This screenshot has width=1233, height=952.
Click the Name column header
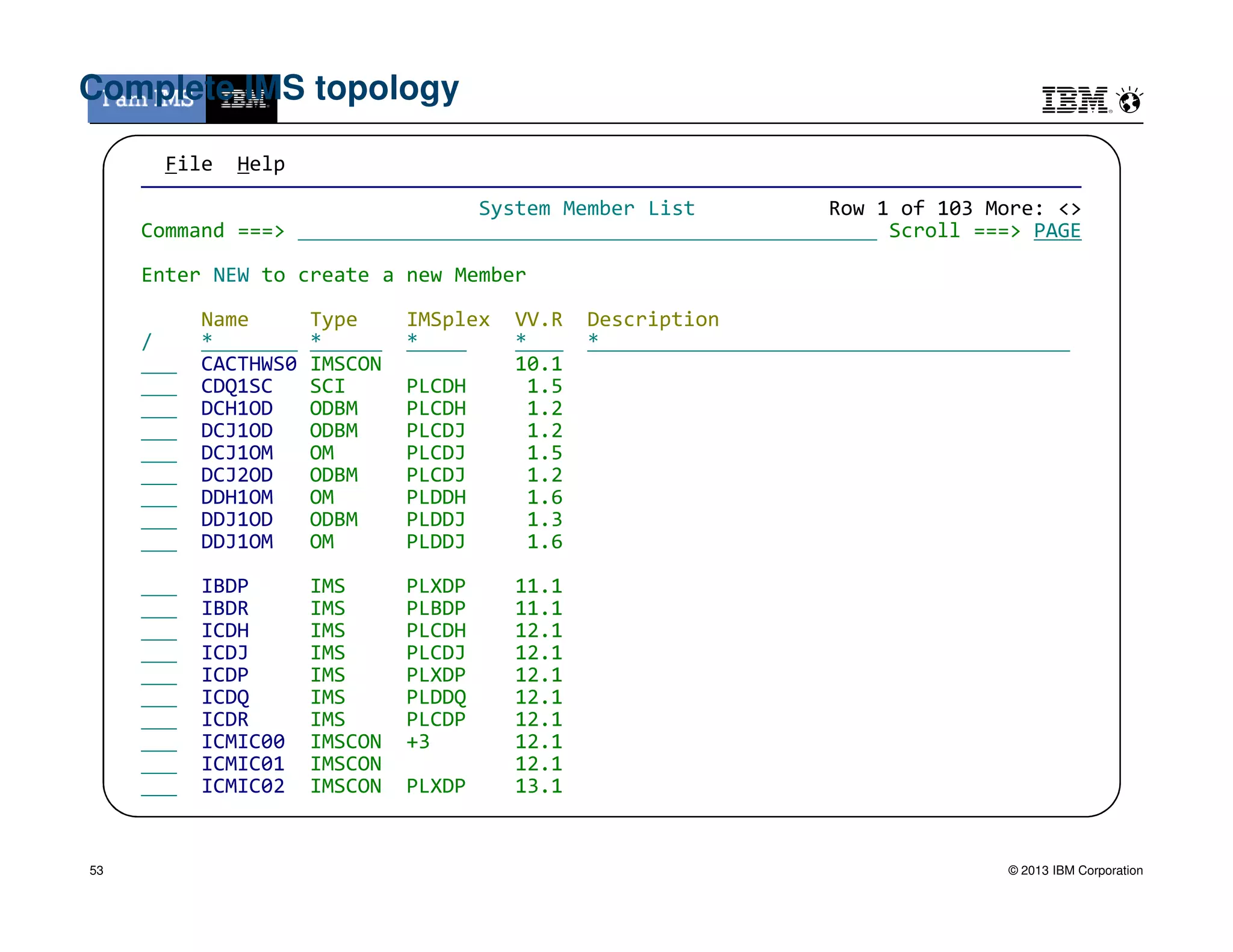point(225,320)
